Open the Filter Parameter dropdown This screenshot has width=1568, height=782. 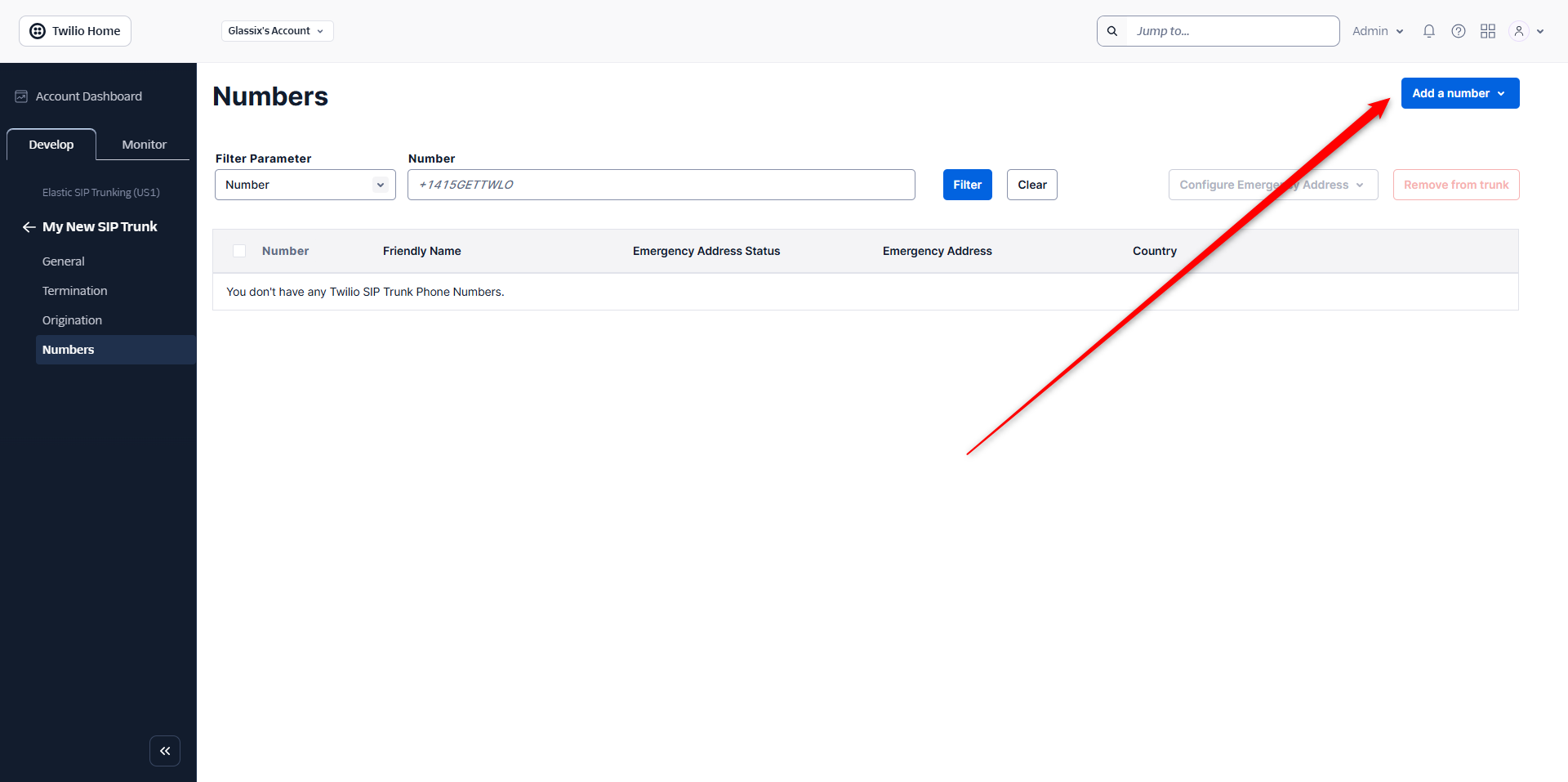coord(305,185)
